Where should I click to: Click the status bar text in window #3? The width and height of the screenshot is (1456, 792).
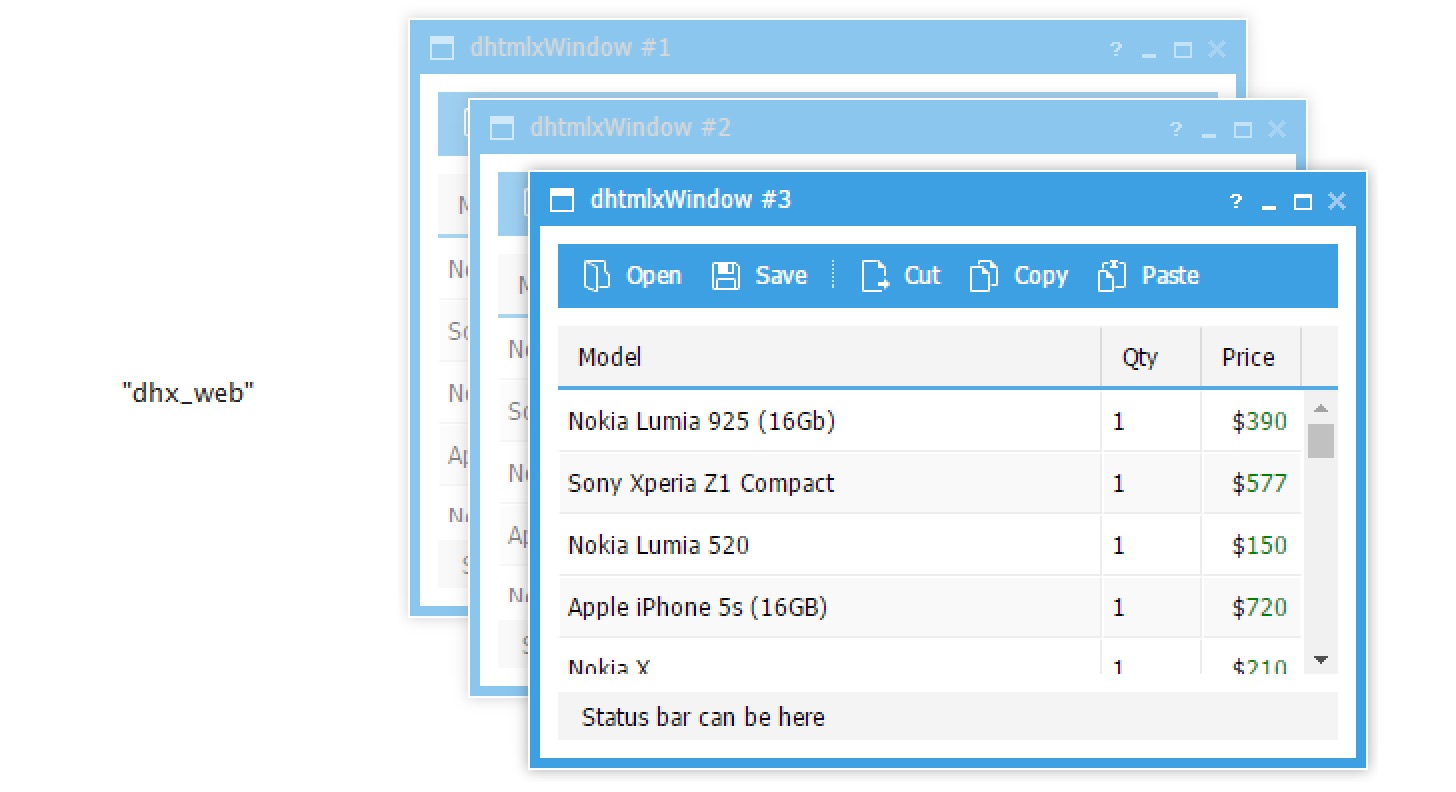tap(703, 717)
